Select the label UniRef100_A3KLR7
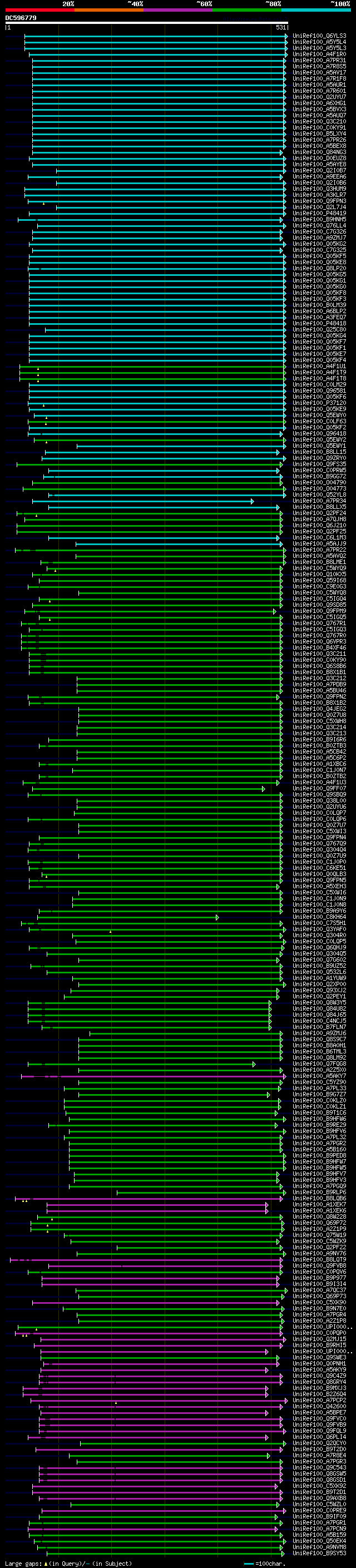Image resolution: width=356 pixels, height=1568 pixels. point(319,195)
